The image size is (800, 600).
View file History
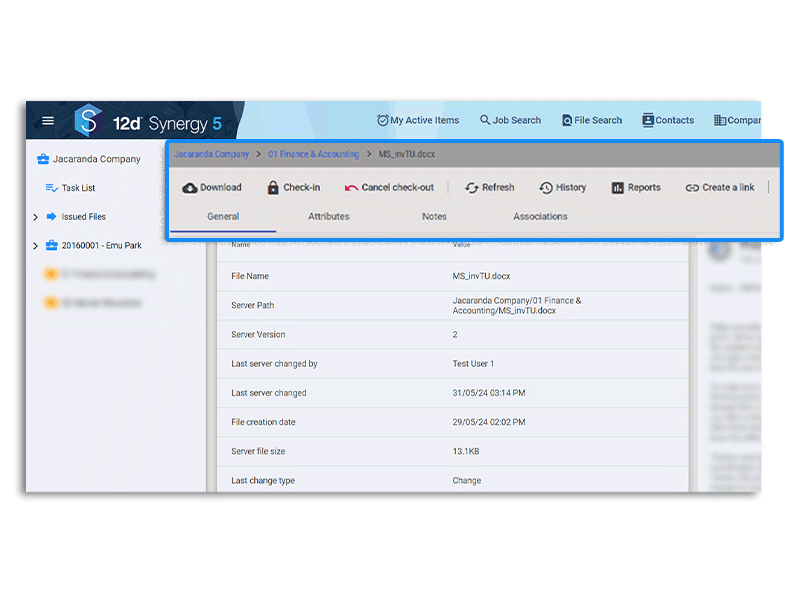(x=563, y=188)
